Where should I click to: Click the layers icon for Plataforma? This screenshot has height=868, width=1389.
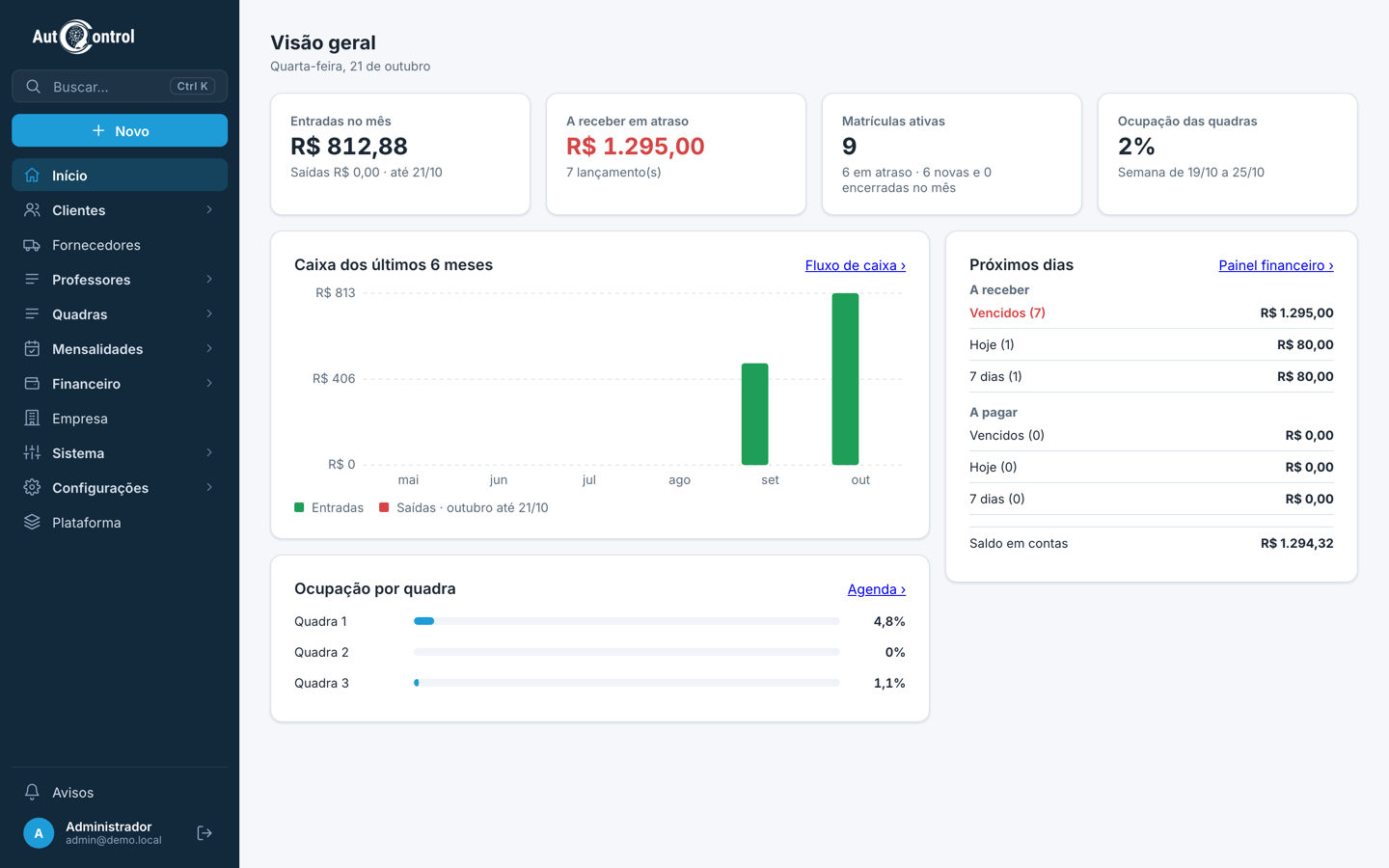(x=32, y=523)
